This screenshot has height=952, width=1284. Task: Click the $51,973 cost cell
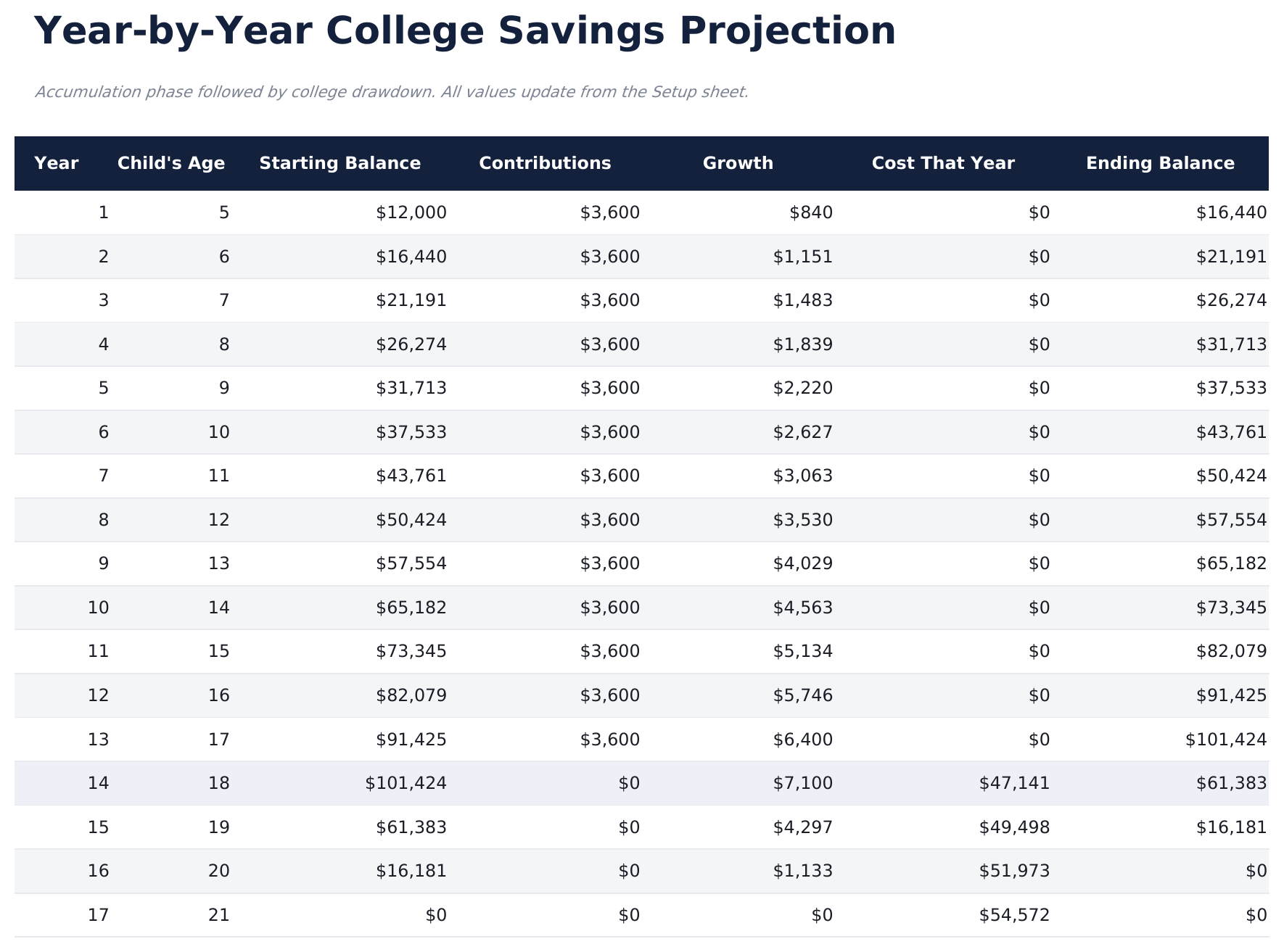(x=1014, y=871)
